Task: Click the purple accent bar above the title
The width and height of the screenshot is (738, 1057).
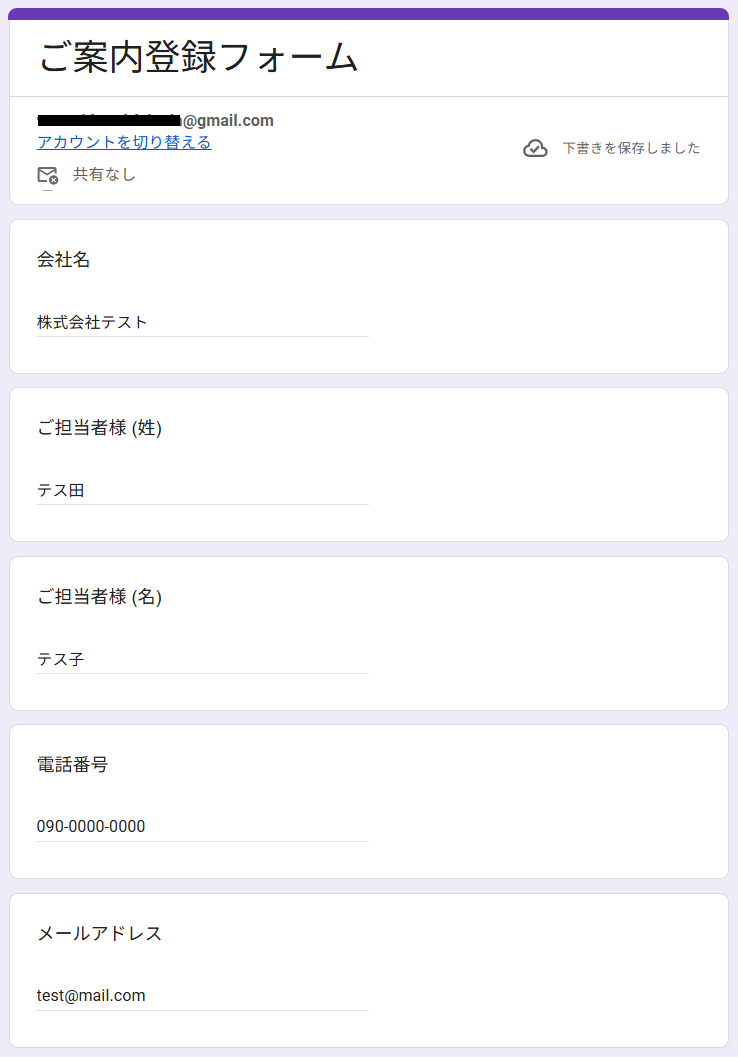Action: click(369, 14)
